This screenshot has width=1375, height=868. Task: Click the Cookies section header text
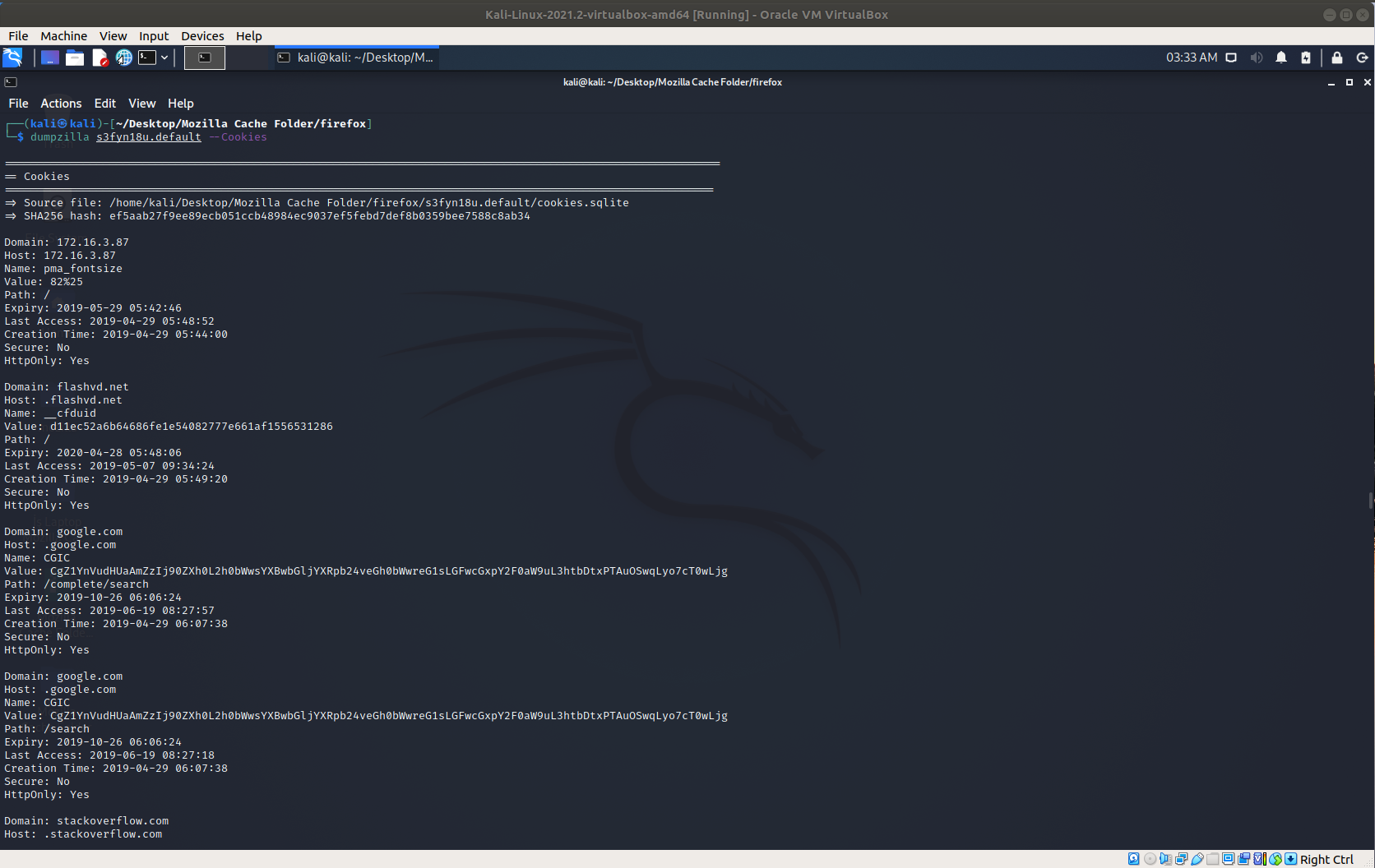pyautogui.click(x=47, y=177)
